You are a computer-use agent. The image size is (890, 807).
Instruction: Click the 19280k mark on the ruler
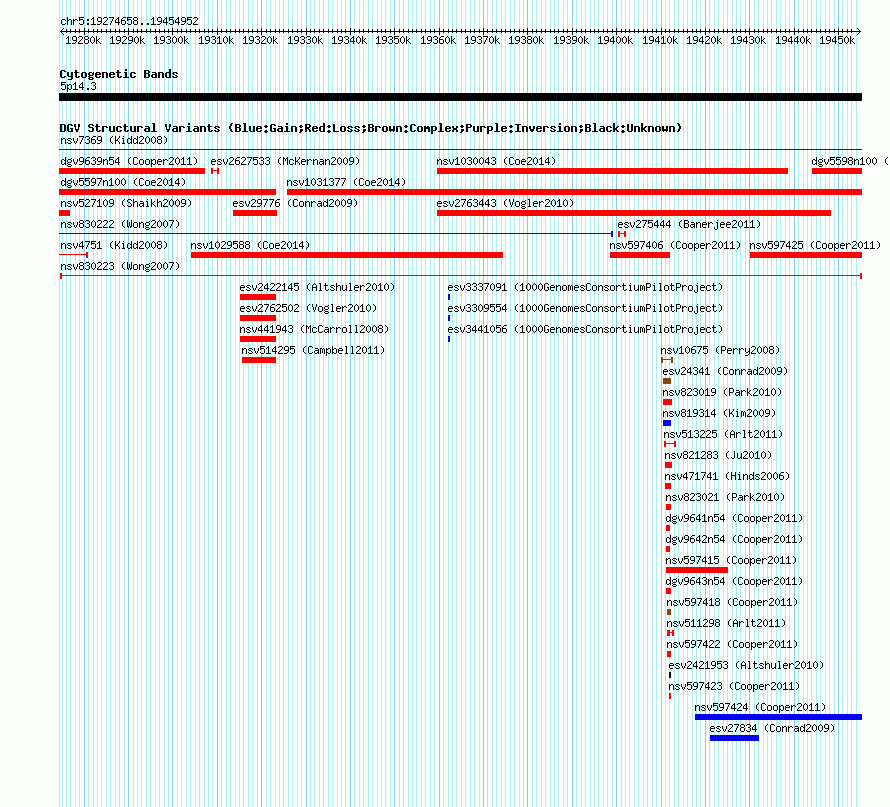click(83, 40)
